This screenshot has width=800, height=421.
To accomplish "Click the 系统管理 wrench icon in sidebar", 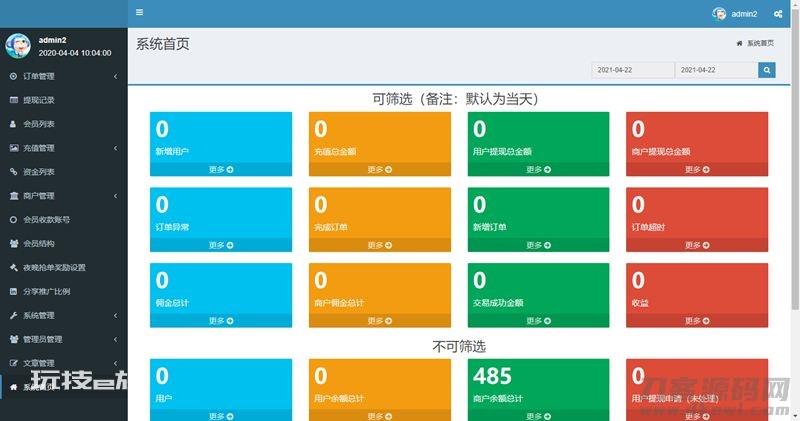I will [x=14, y=315].
